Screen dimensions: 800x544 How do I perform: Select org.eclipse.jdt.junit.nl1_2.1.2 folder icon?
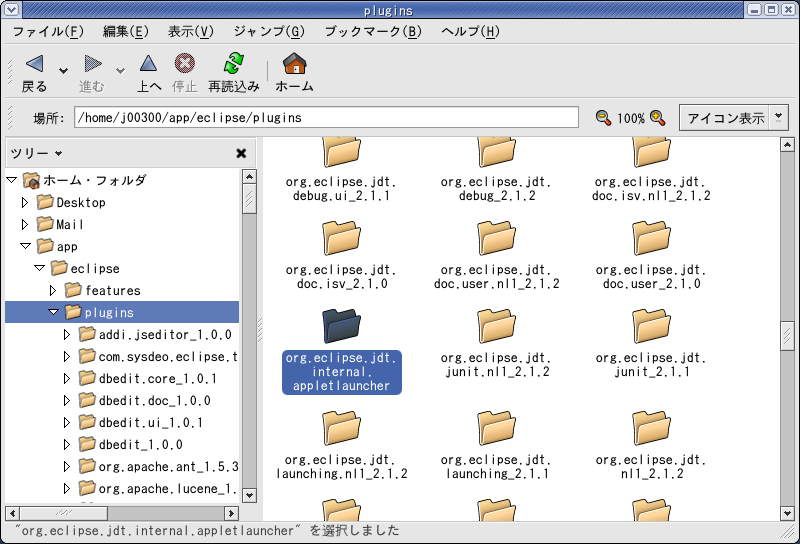point(496,326)
